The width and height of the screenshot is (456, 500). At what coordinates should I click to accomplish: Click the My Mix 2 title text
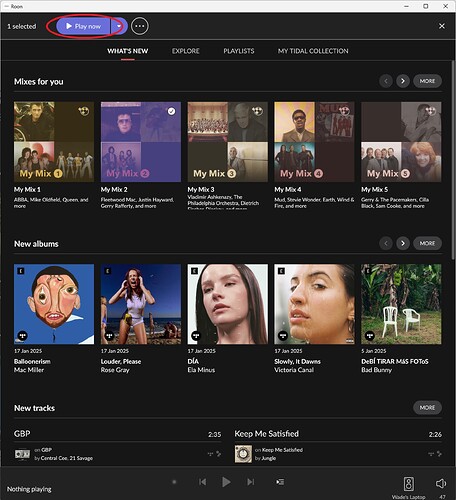click(x=114, y=189)
